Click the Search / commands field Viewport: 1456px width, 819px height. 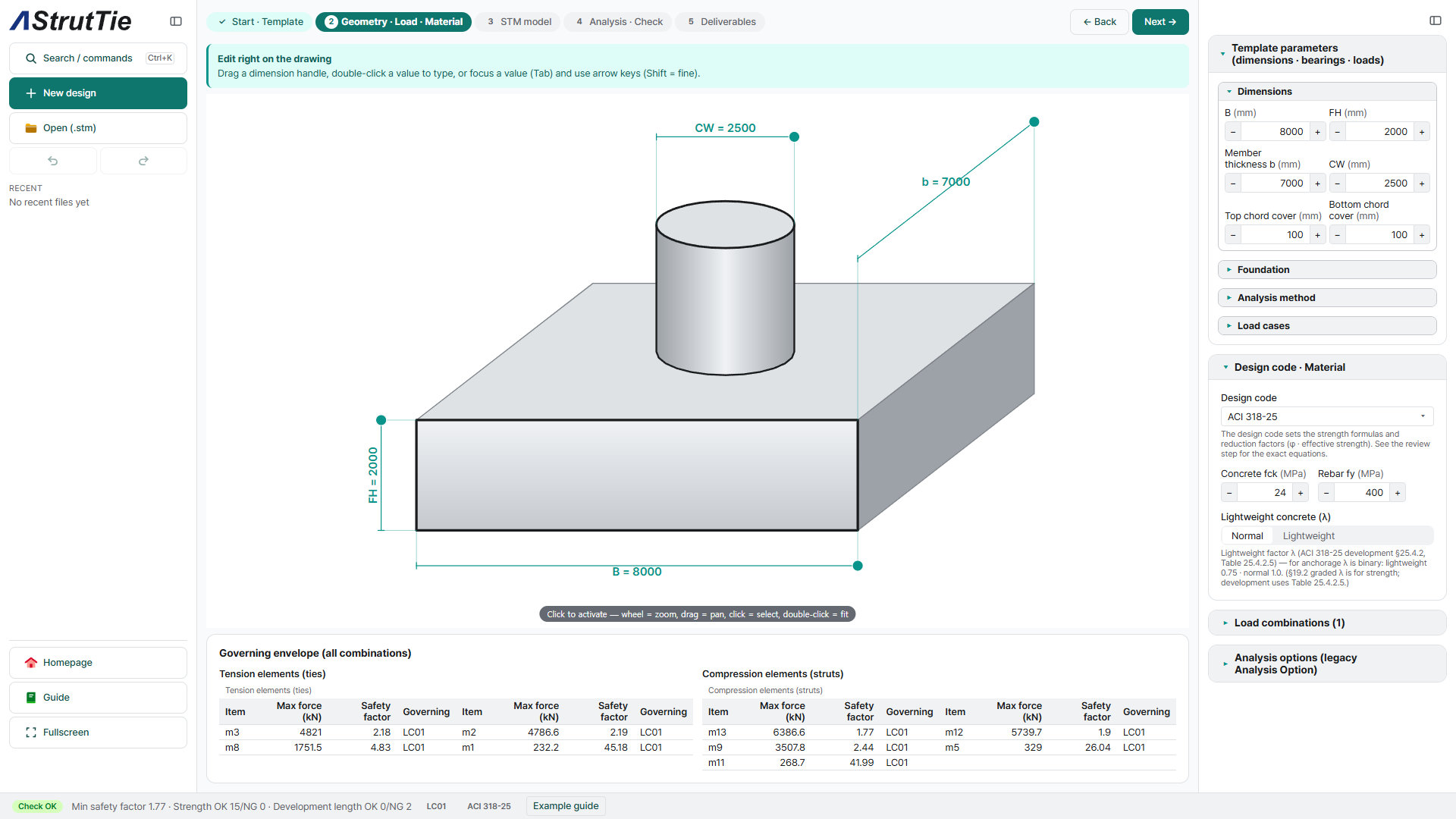pos(98,58)
